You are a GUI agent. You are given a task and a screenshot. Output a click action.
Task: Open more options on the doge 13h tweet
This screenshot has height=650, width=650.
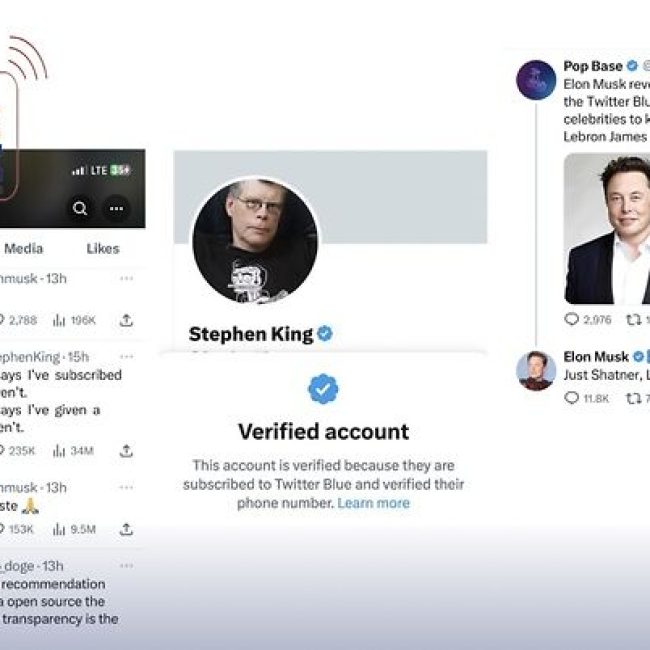tap(126, 566)
